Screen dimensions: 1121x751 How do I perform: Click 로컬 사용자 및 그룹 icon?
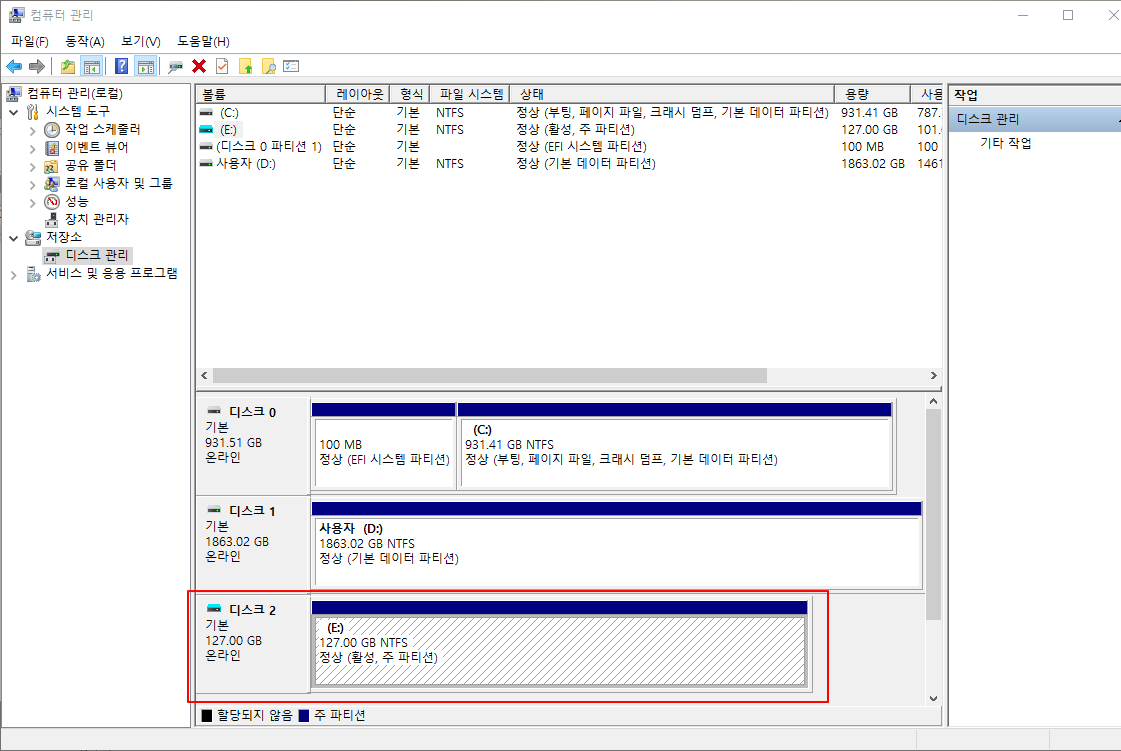[51, 184]
